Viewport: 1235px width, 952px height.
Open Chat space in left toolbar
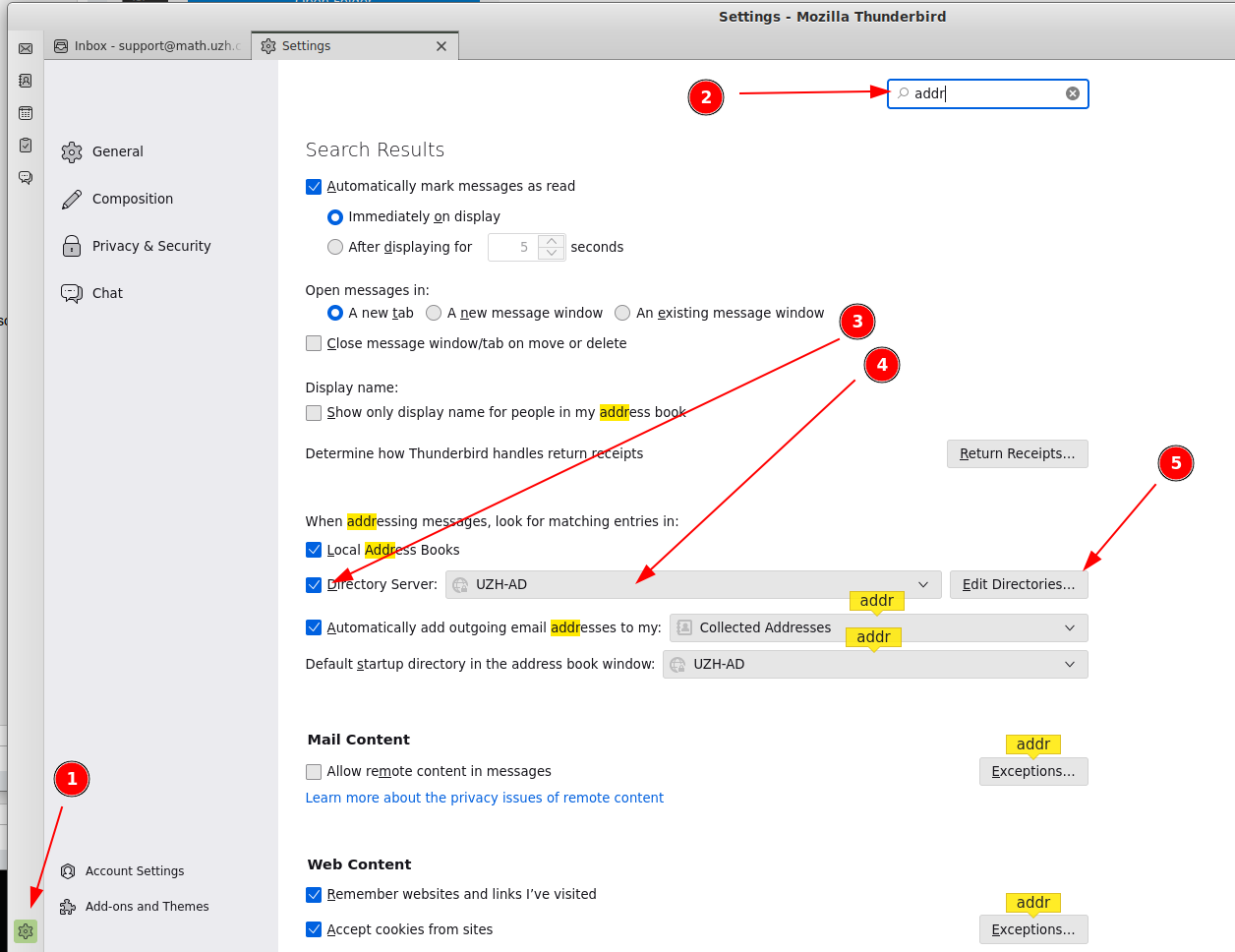point(26,178)
